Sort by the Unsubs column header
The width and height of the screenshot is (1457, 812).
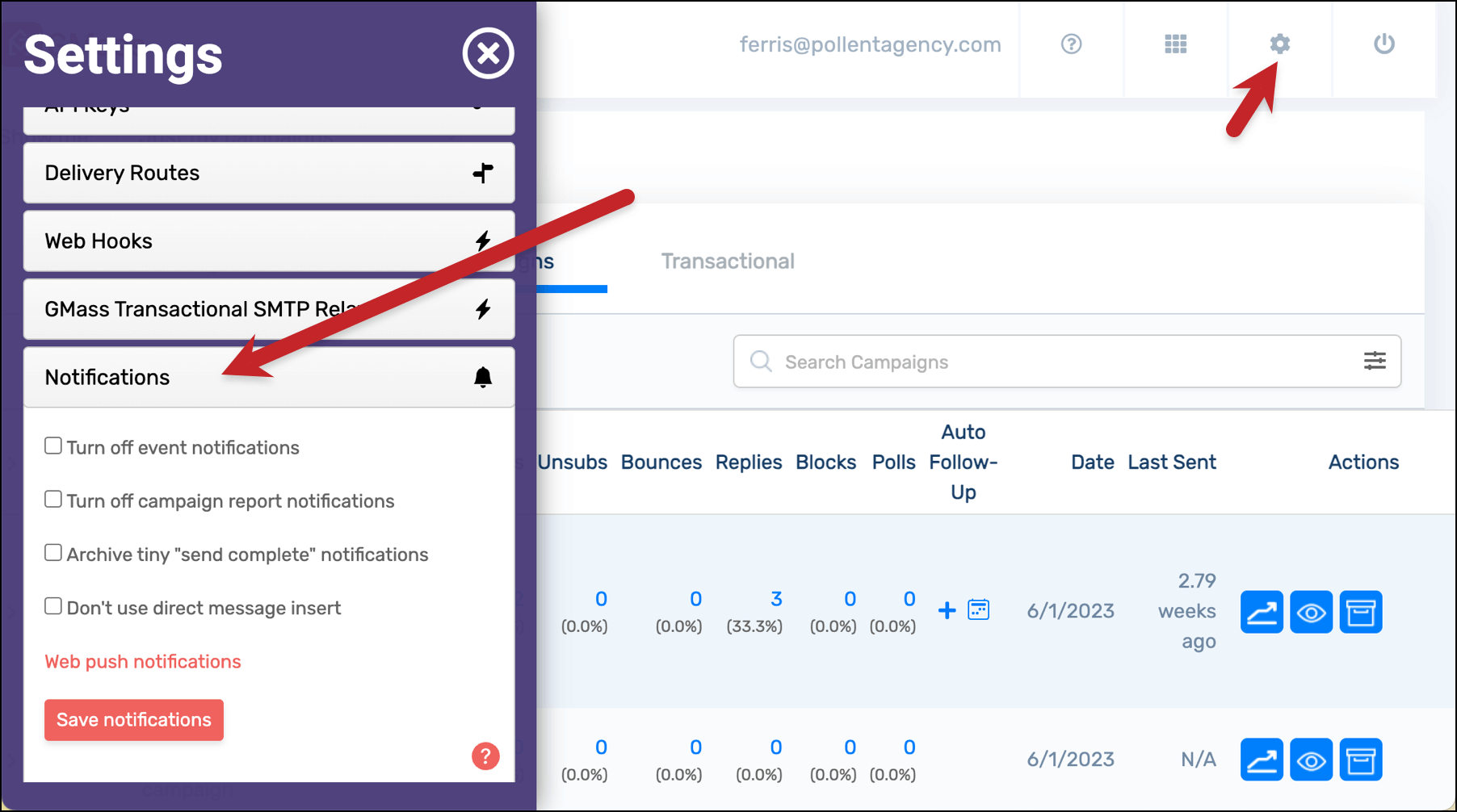(573, 463)
